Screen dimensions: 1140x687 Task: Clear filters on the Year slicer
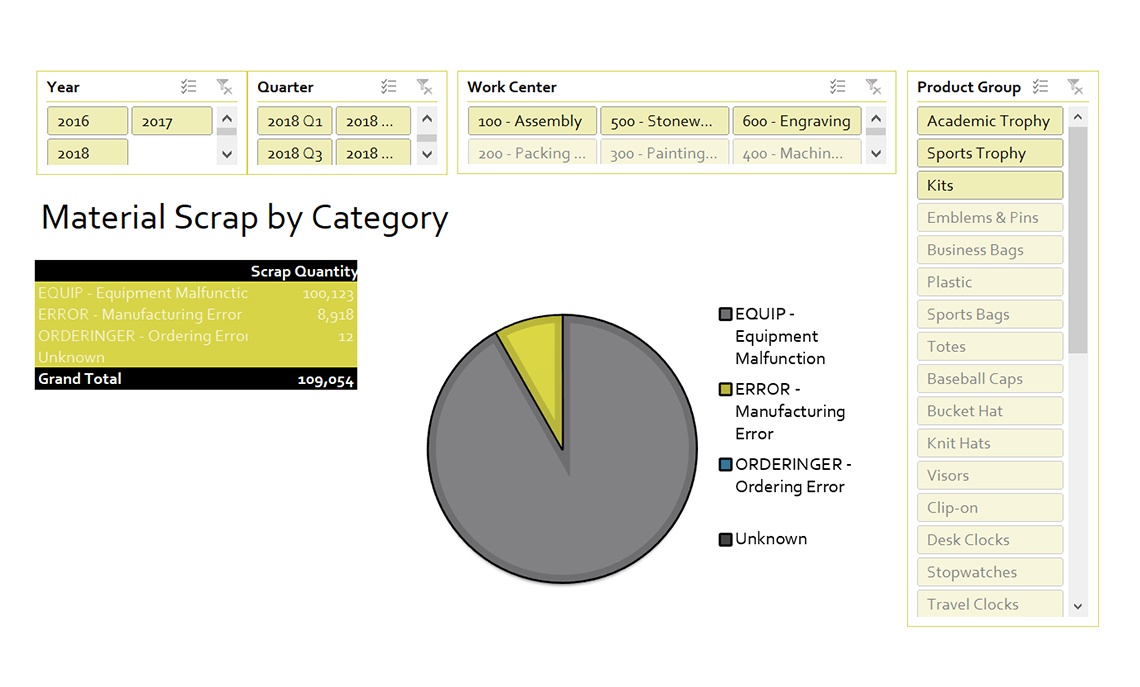click(226, 86)
